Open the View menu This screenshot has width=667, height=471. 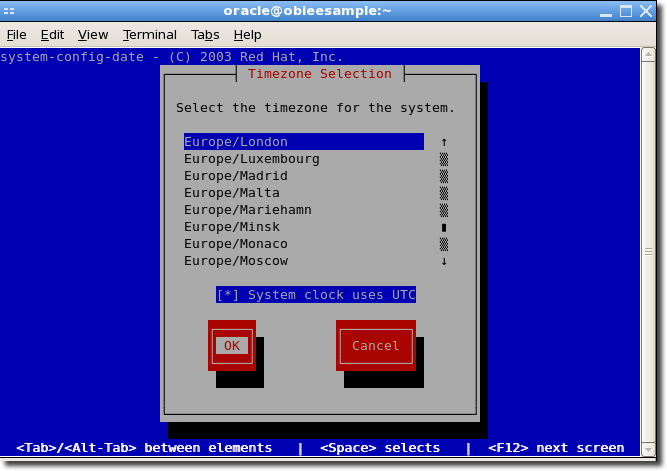coord(93,35)
